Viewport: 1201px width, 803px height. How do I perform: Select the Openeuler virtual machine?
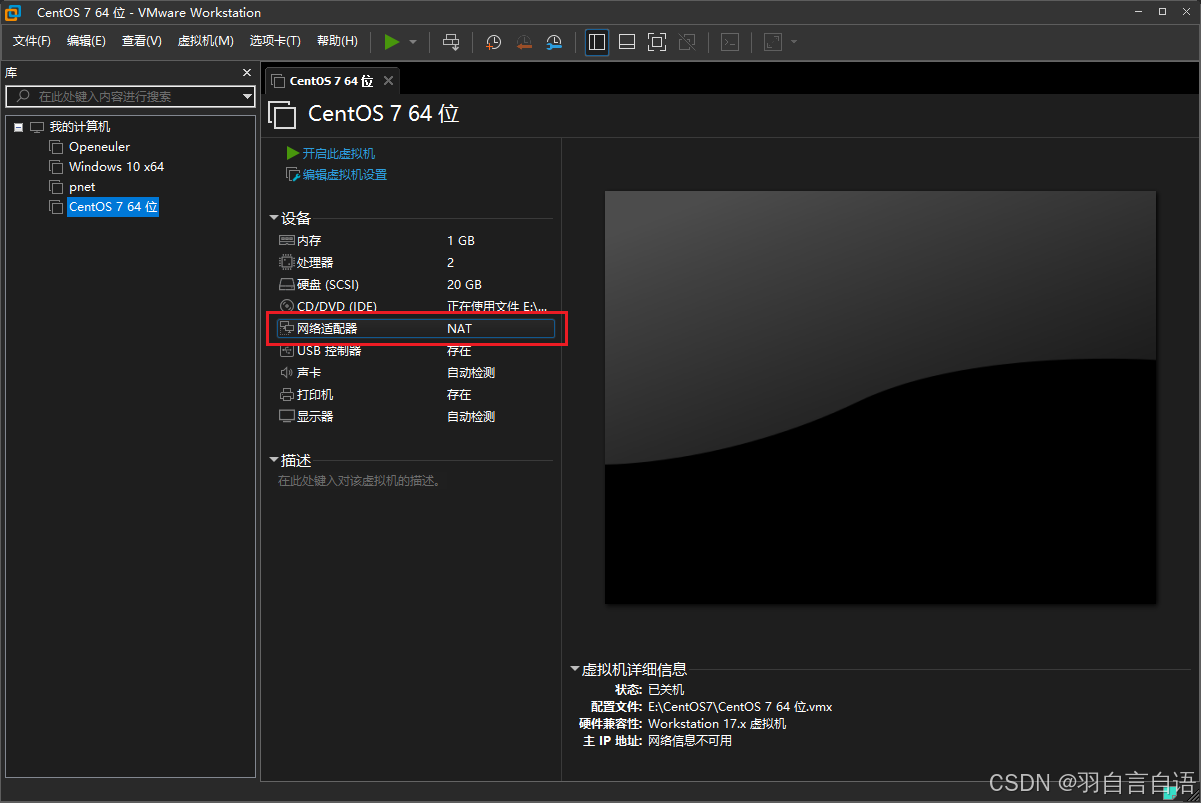pyautogui.click(x=99, y=147)
